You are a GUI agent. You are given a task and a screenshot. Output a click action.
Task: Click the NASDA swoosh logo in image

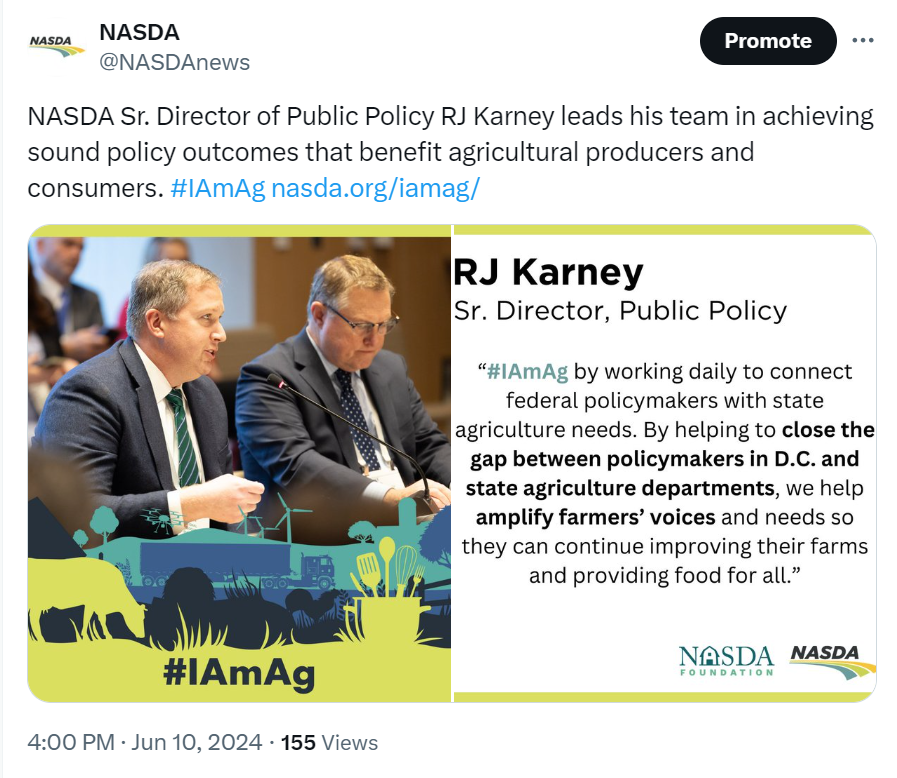coord(832,661)
